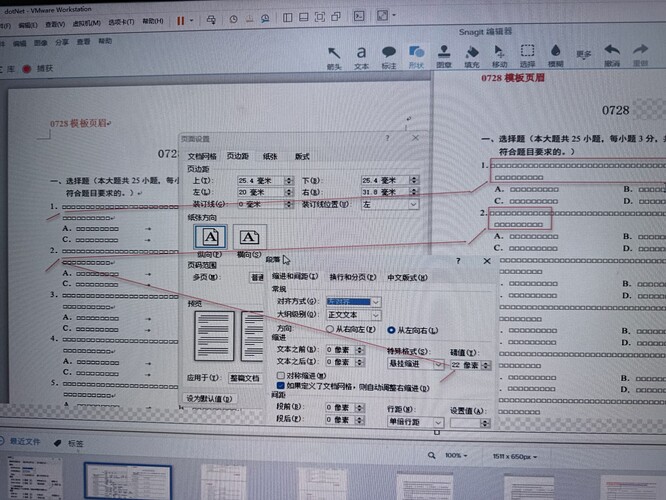Choose the Blur (模糊) tool
This screenshot has height=500, width=666.
coord(555,54)
